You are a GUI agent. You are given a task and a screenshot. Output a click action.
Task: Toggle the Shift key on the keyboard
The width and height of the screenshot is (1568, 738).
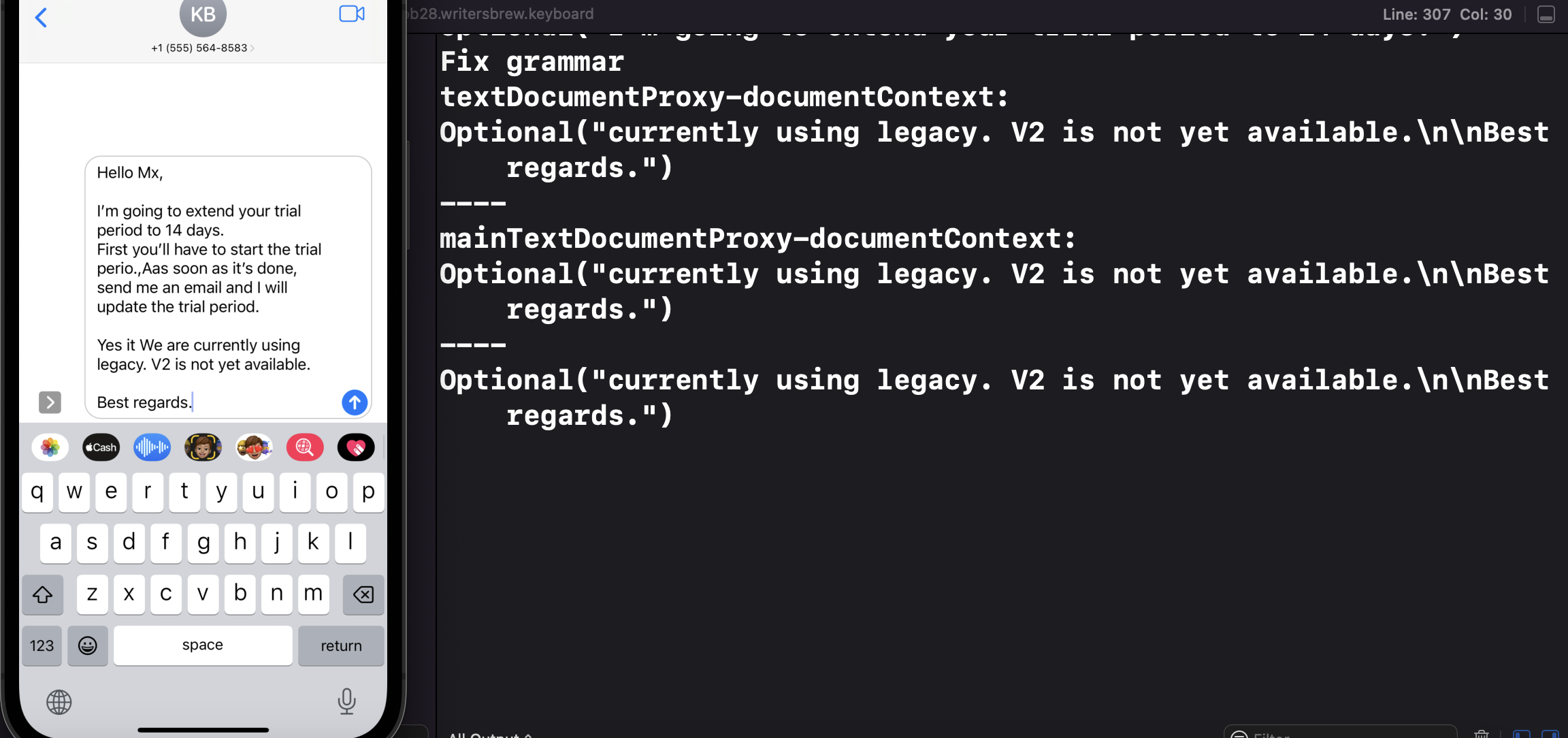tap(42, 594)
